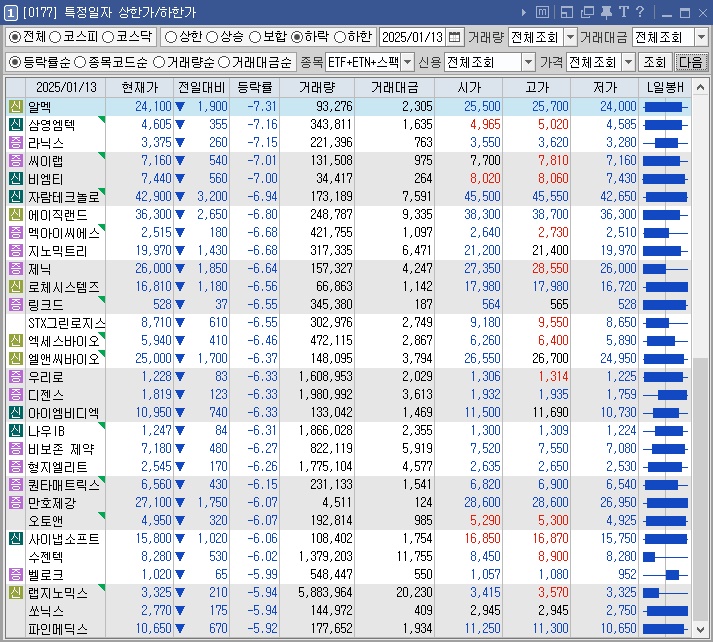Open the 거래량 전체조회 dropdown
The width and height of the screenshot is (713, 642).
pyautogui.click(x=570, y=37)
